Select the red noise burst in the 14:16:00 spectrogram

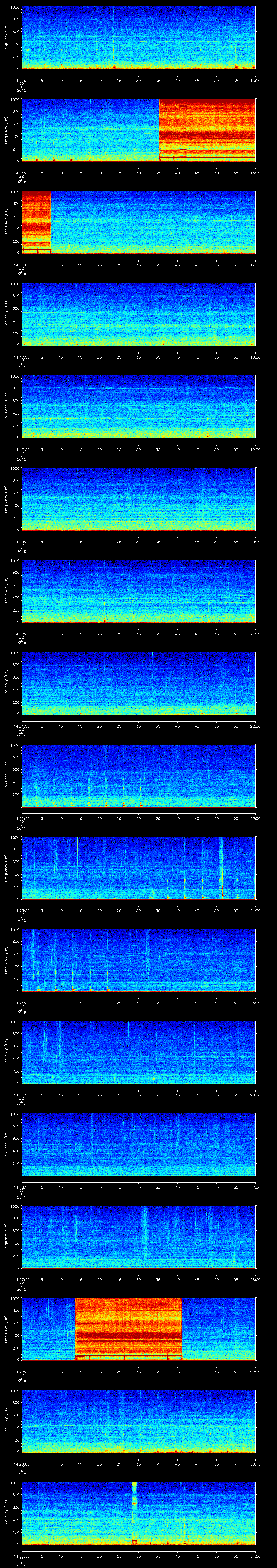click(x=36, y=222)
